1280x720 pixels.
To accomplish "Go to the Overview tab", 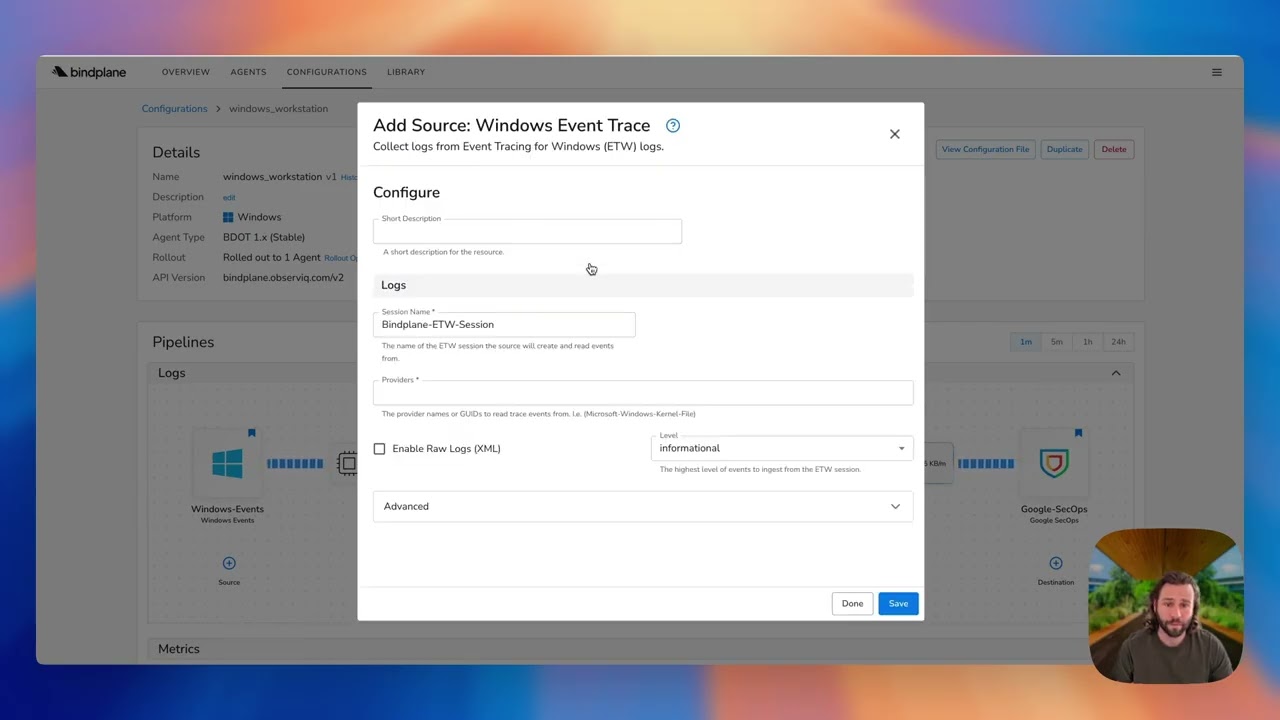I will pyautogui.click(x=186, y=72).
